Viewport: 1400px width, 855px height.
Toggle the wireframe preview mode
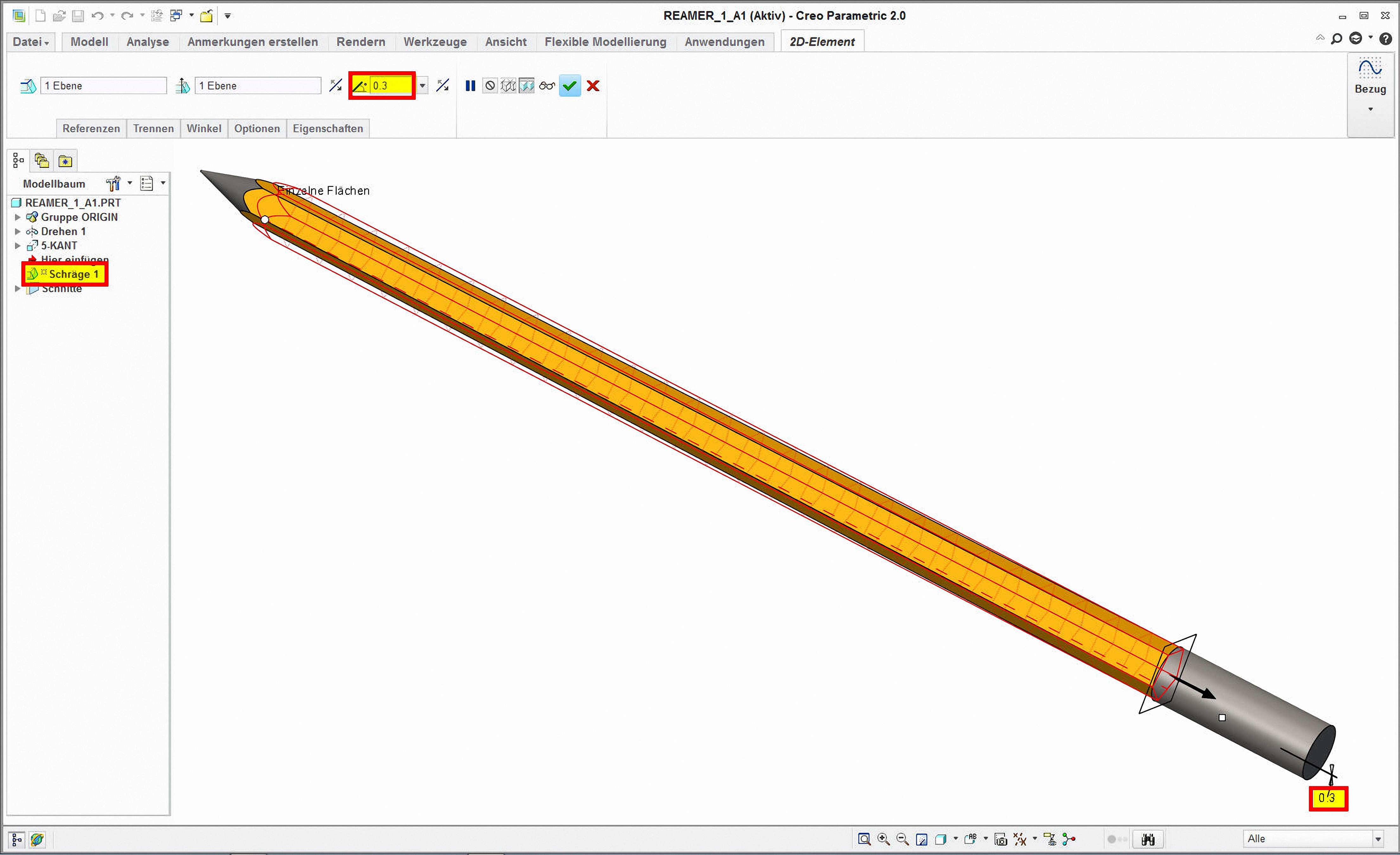tap(508, 86)
